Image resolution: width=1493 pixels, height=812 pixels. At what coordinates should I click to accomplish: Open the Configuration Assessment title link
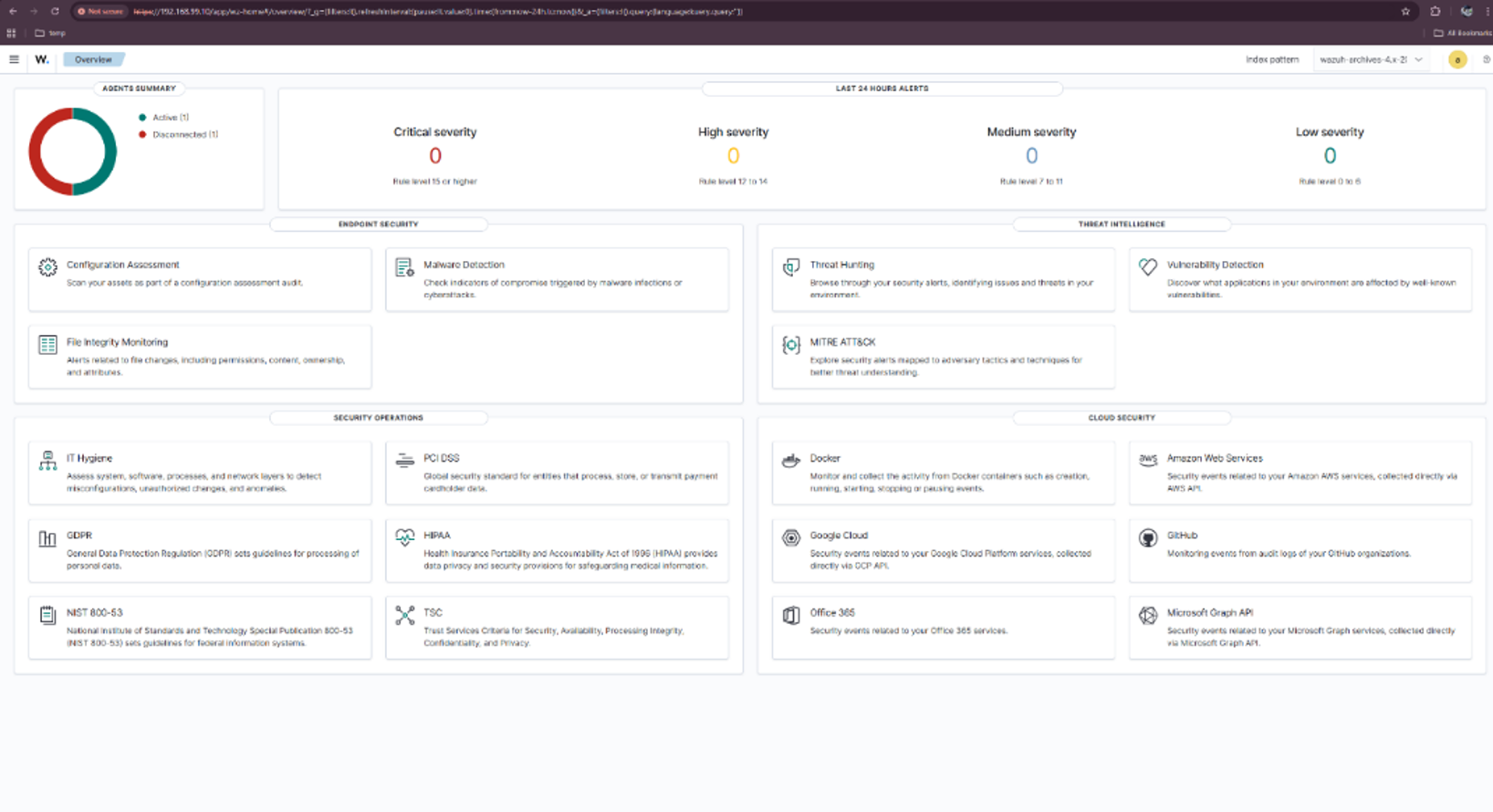[x=122, y=265]
